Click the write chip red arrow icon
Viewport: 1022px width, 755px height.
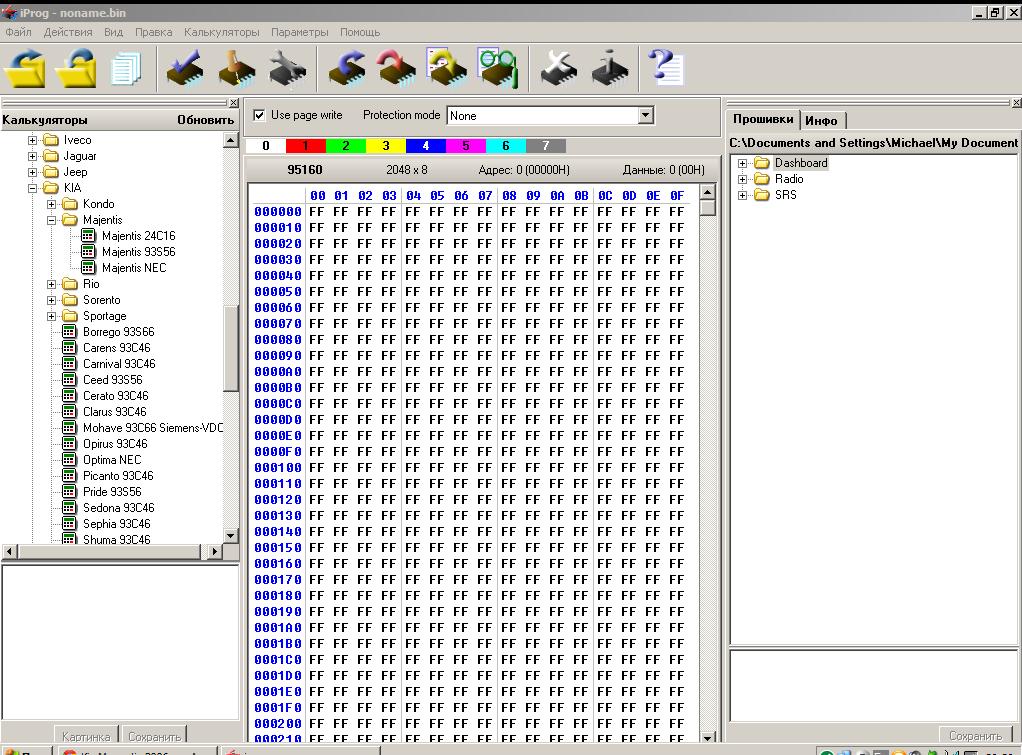397,69
